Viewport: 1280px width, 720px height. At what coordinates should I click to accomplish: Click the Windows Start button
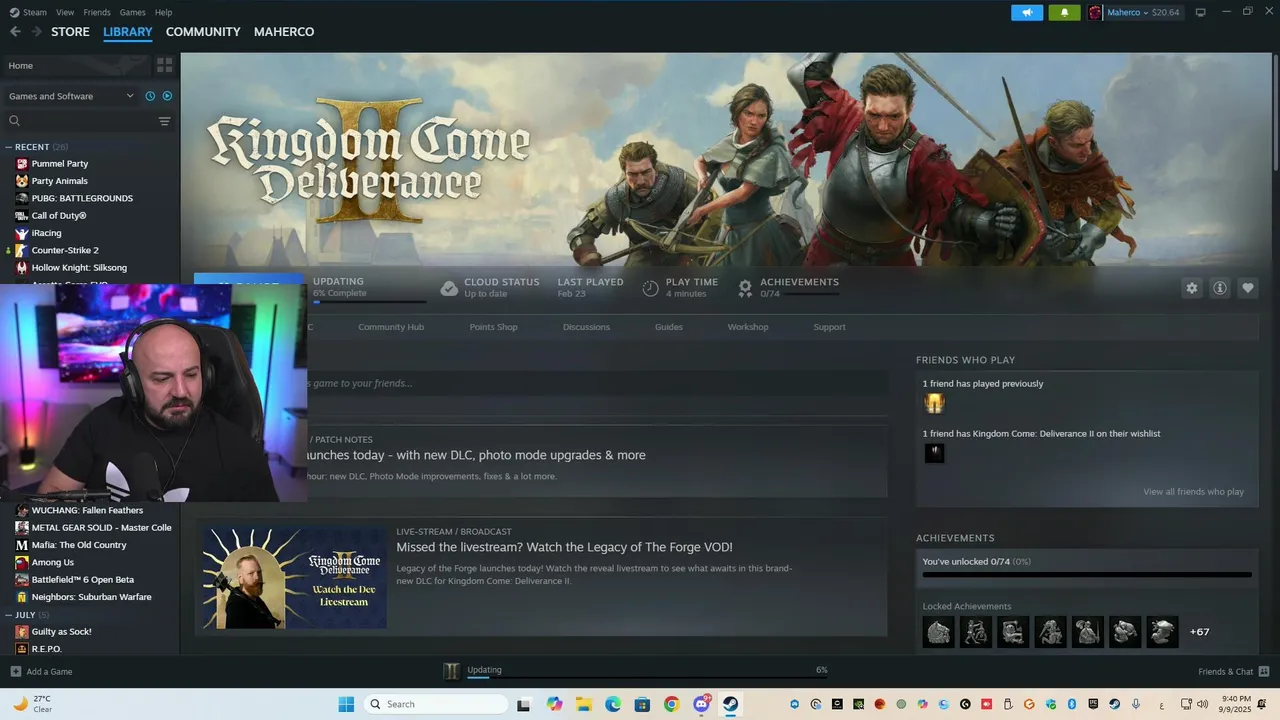point(346,704)
